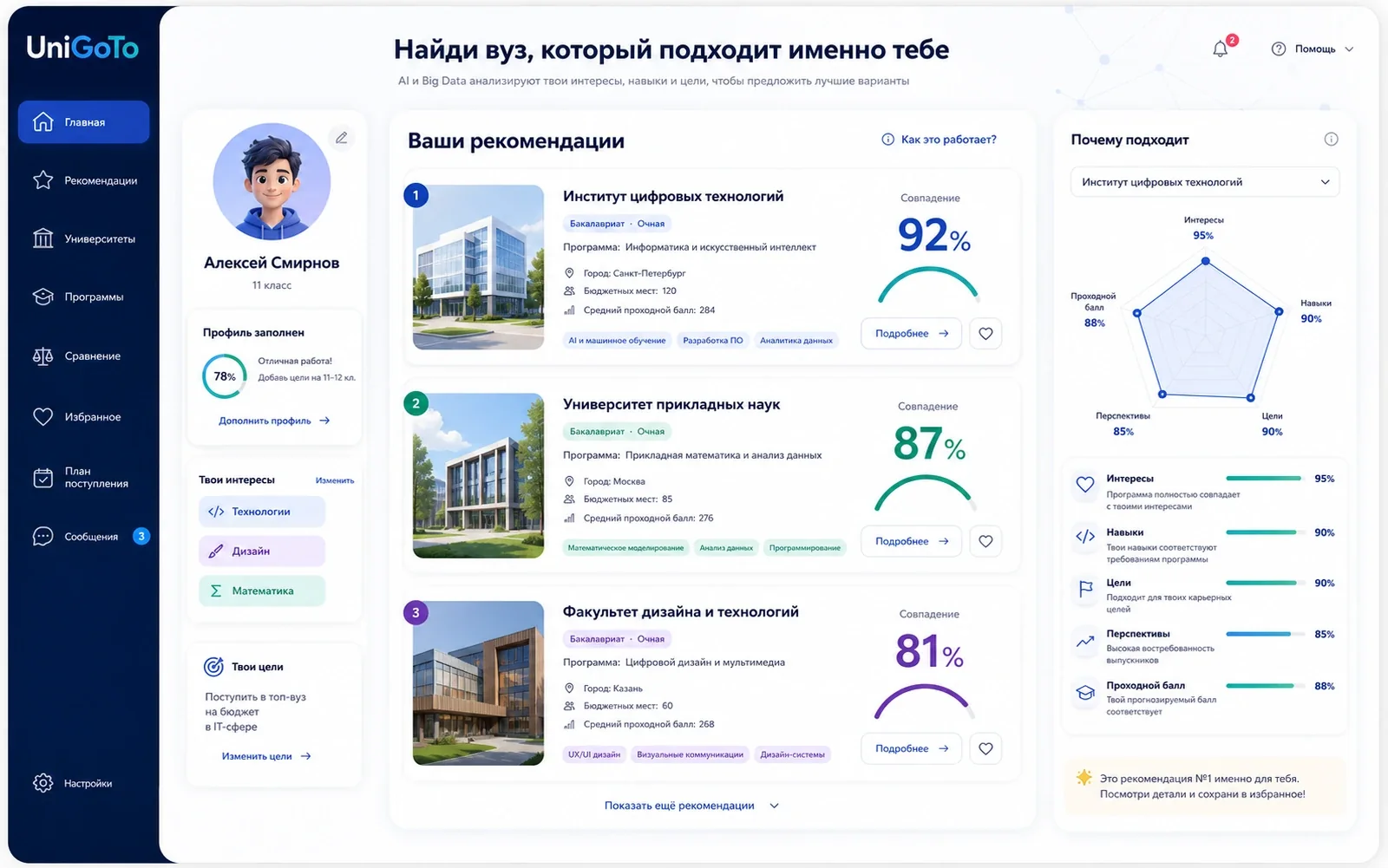Click Институт цифровых технологий building thumbnail
This screenshot has width=1388, height=868.
[x=478, y=267]
